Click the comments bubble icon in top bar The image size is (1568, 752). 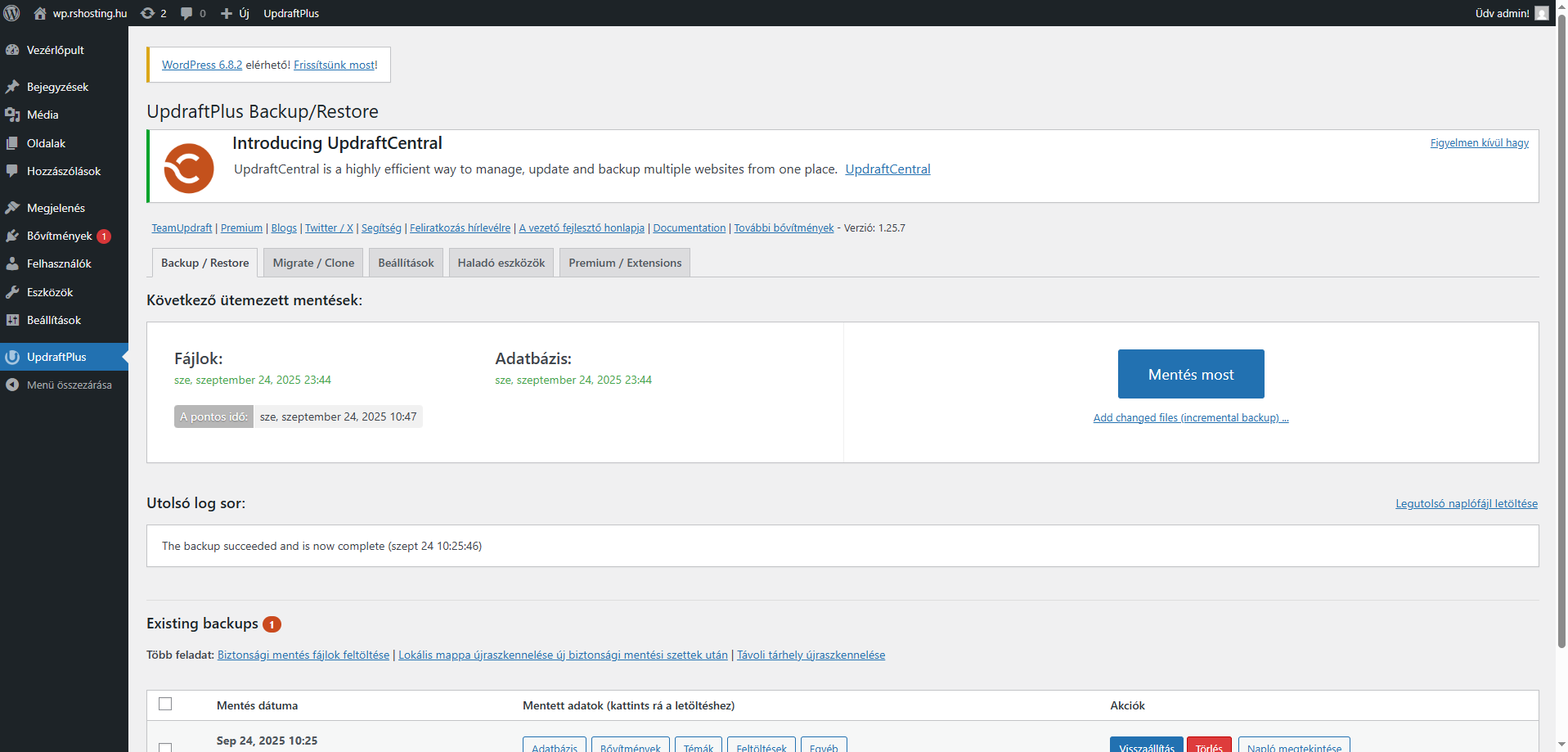pyautogui.click(x=186, y=13)
